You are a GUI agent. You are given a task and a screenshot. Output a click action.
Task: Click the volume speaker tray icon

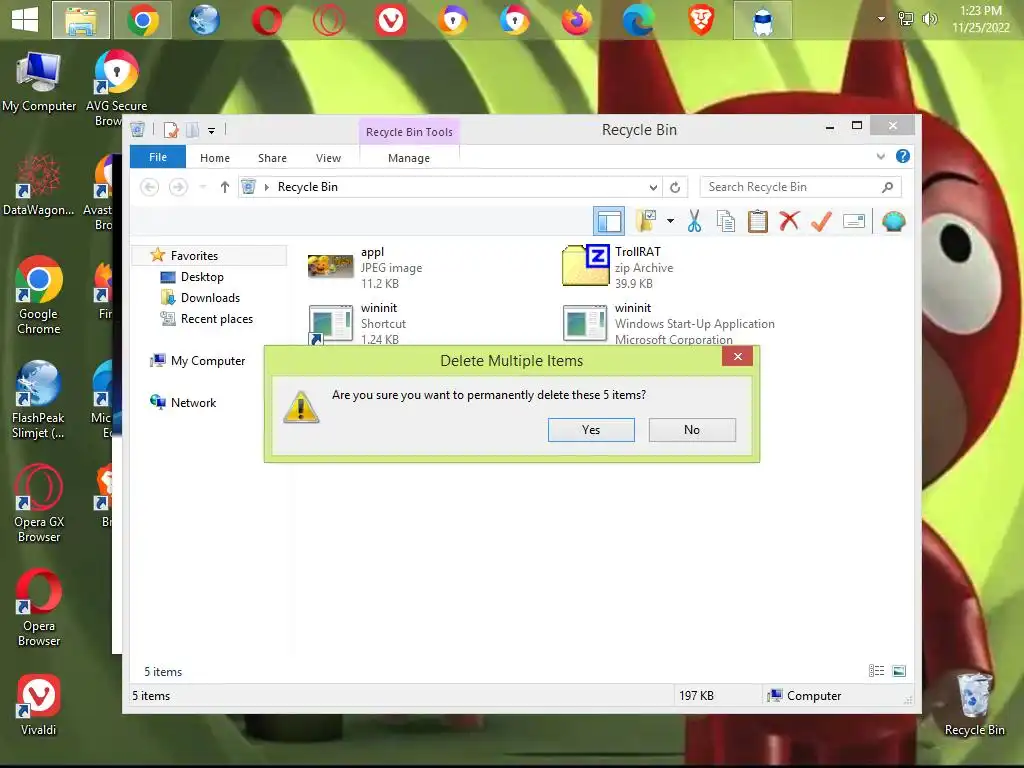[x=929, y=19]
